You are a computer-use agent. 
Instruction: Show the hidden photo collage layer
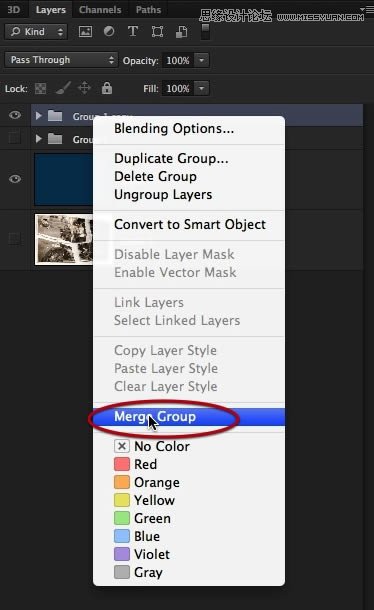(x=15, y=238)
